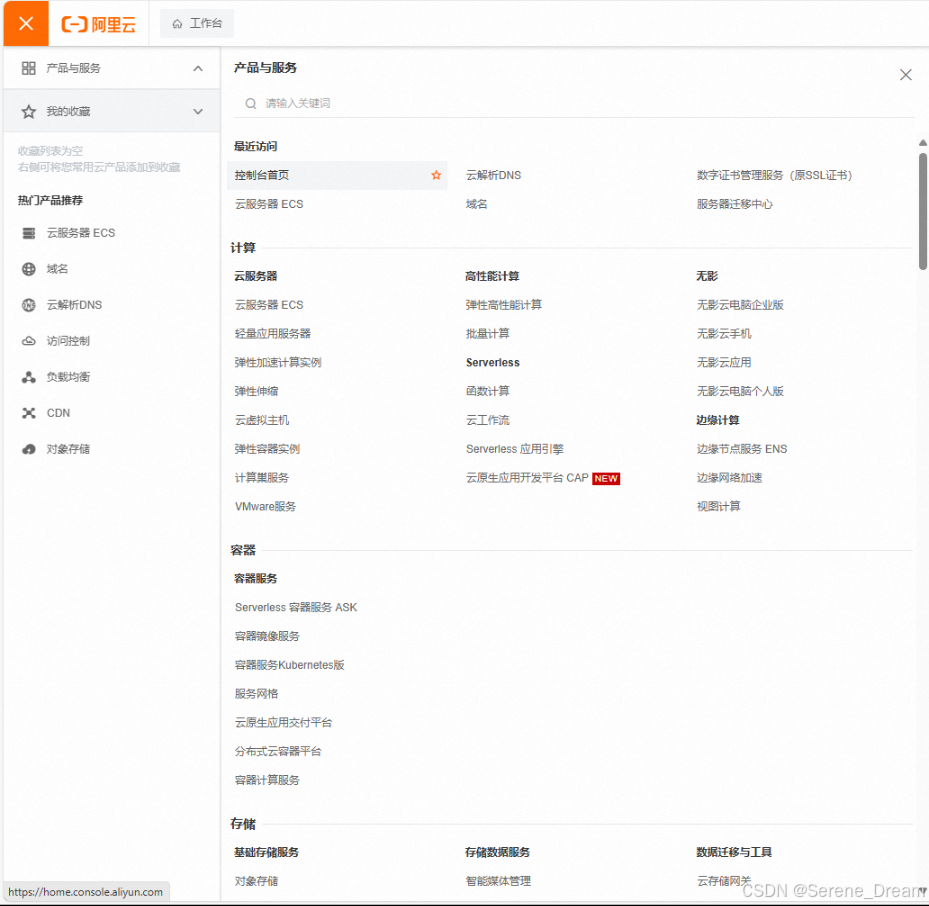Open 云工作流

(488, 421)
